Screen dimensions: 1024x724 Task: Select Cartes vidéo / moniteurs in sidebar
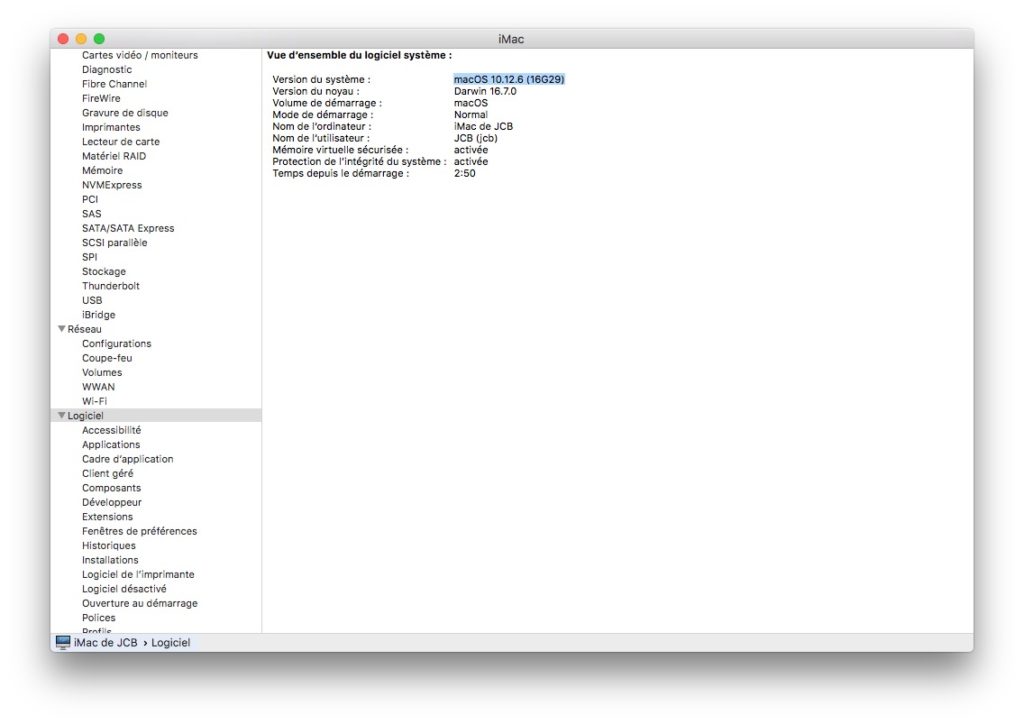point(140,55)
